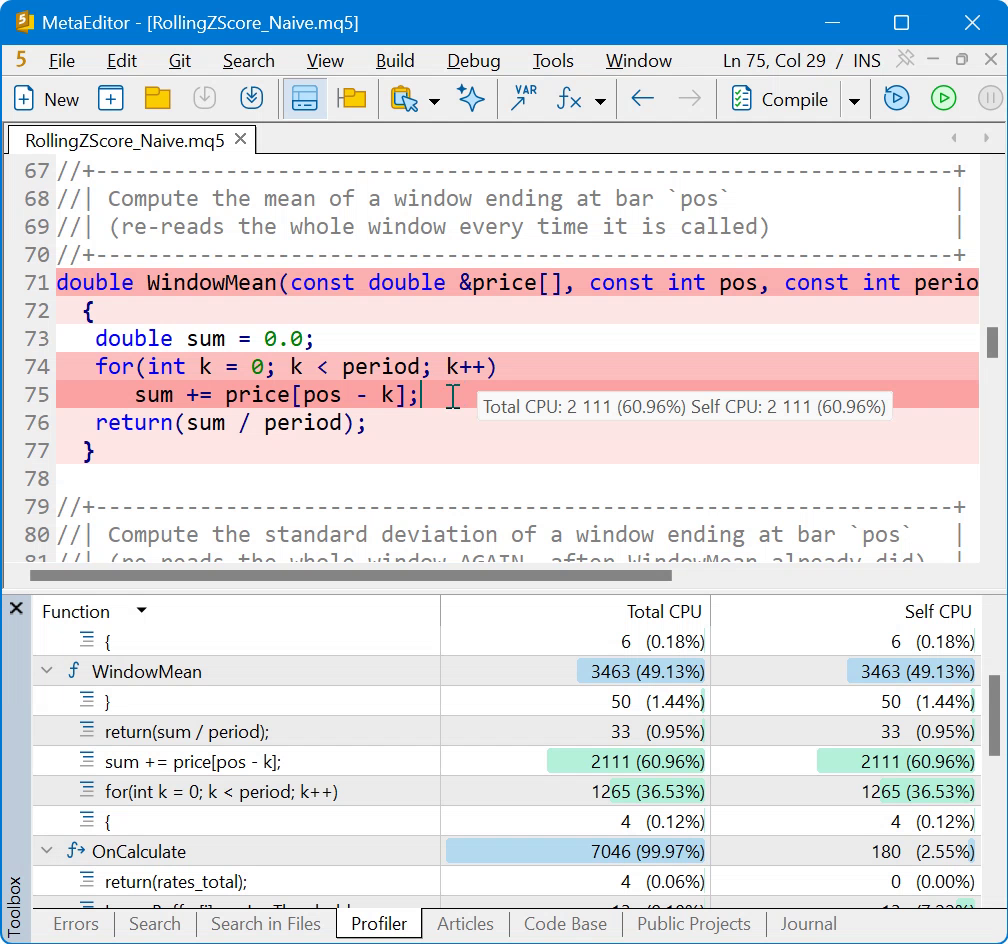Image resolution: width=1008 pixels, height=944 pixels.
Task: Click the Save All download arrow icon
Action: [x=251, y=99]
